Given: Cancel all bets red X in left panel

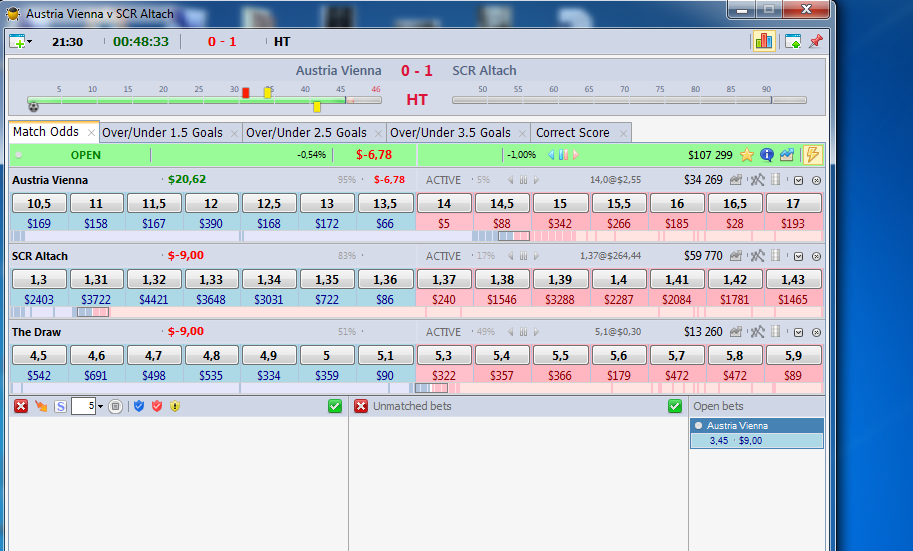Looking at the screenshot, I should tap(21, 406).
